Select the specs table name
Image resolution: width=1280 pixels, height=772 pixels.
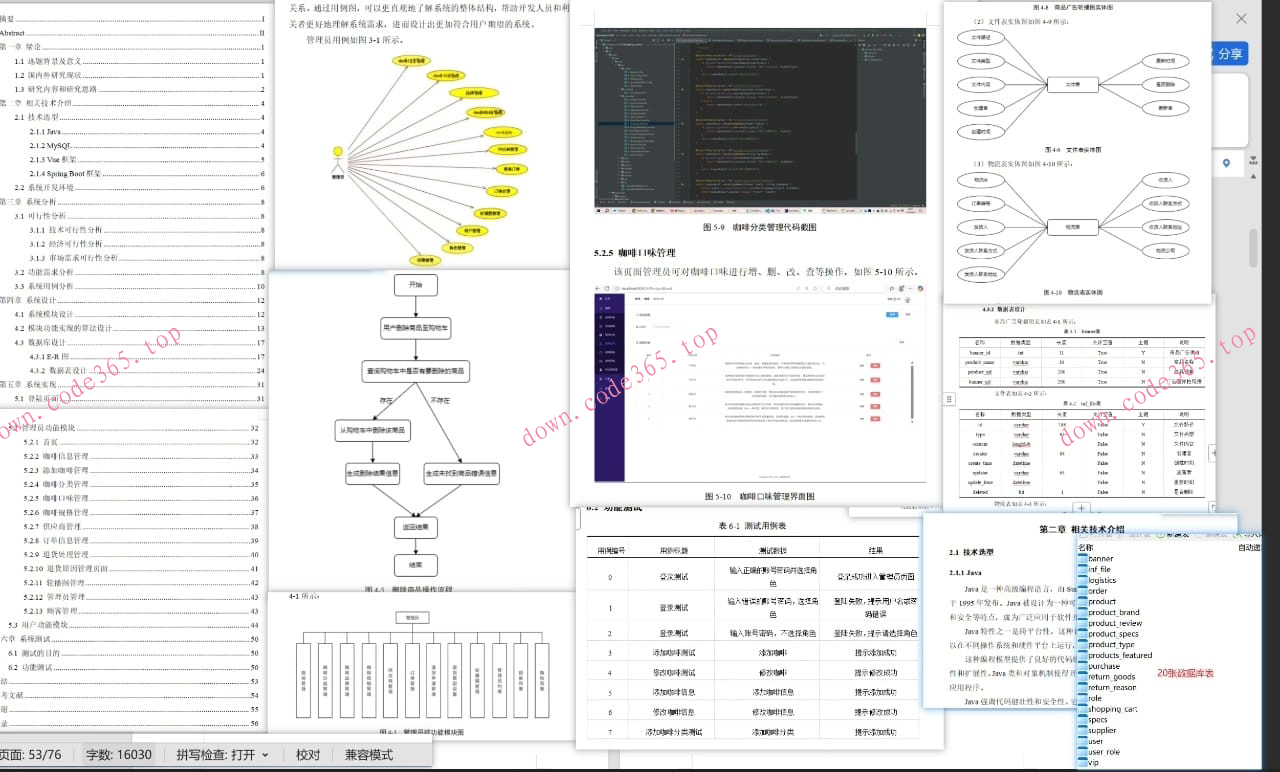[x=1098, y=720]
